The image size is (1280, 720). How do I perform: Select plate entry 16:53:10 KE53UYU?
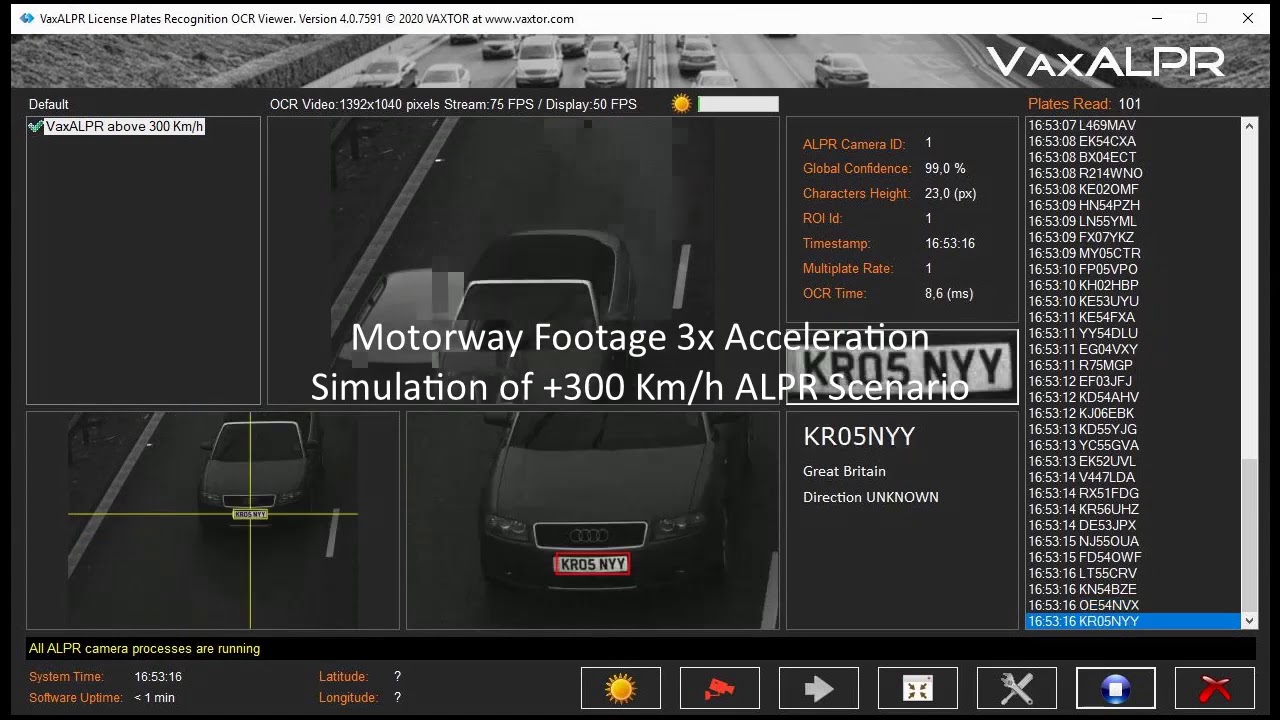1134,301
